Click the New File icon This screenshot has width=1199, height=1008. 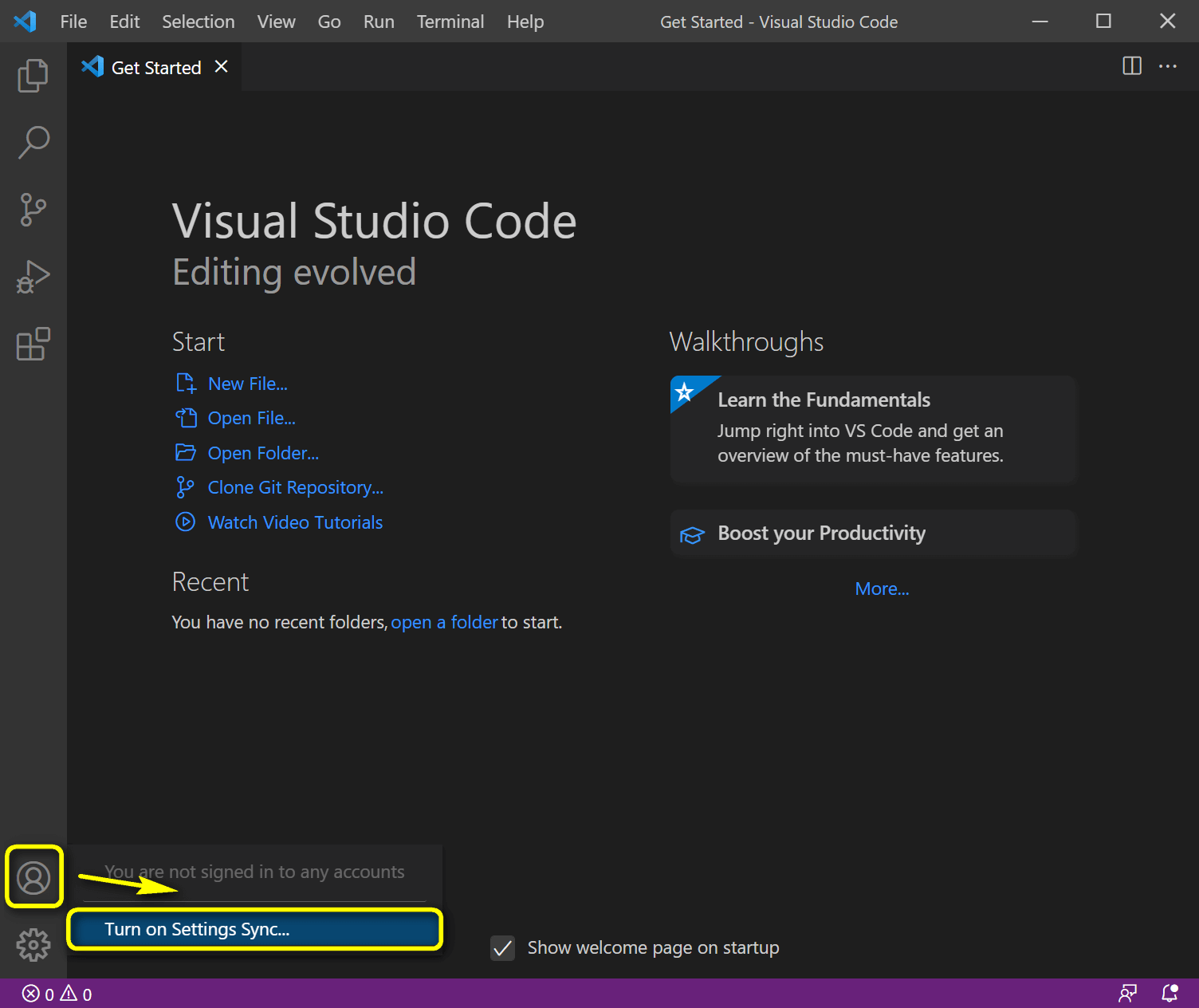[186, 384]
